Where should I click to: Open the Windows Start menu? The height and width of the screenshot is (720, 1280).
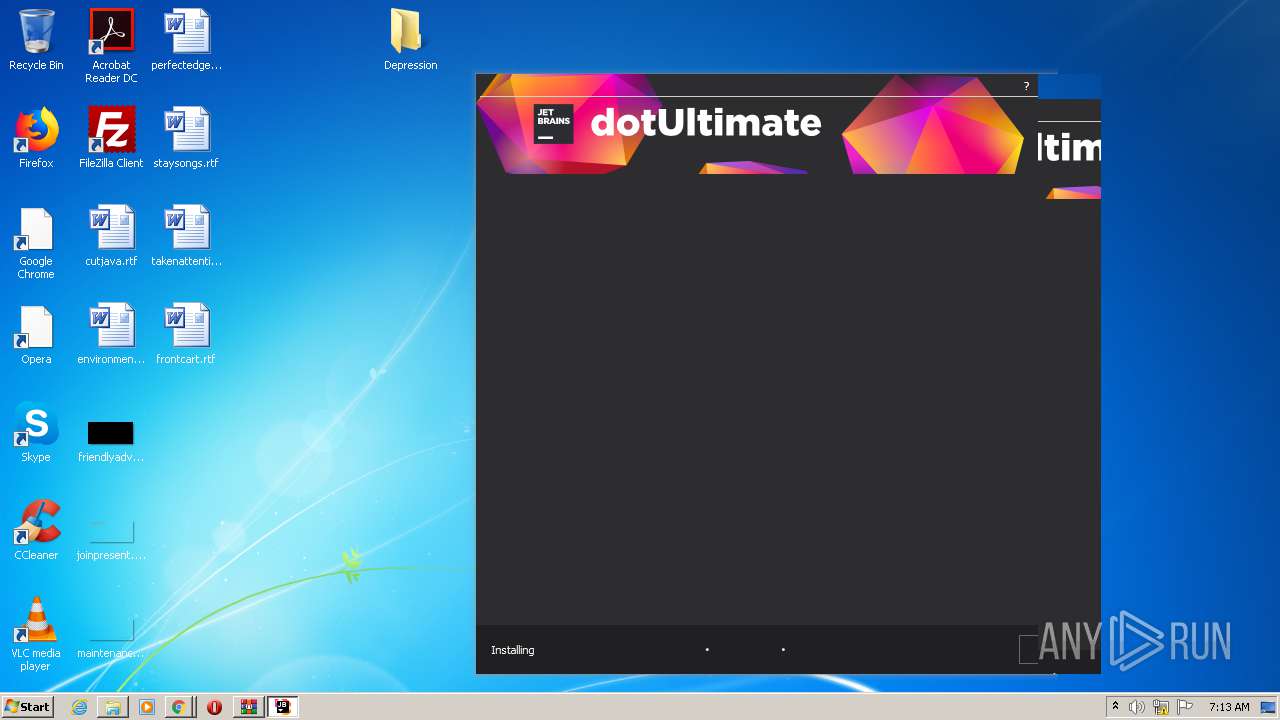point(27,707)
